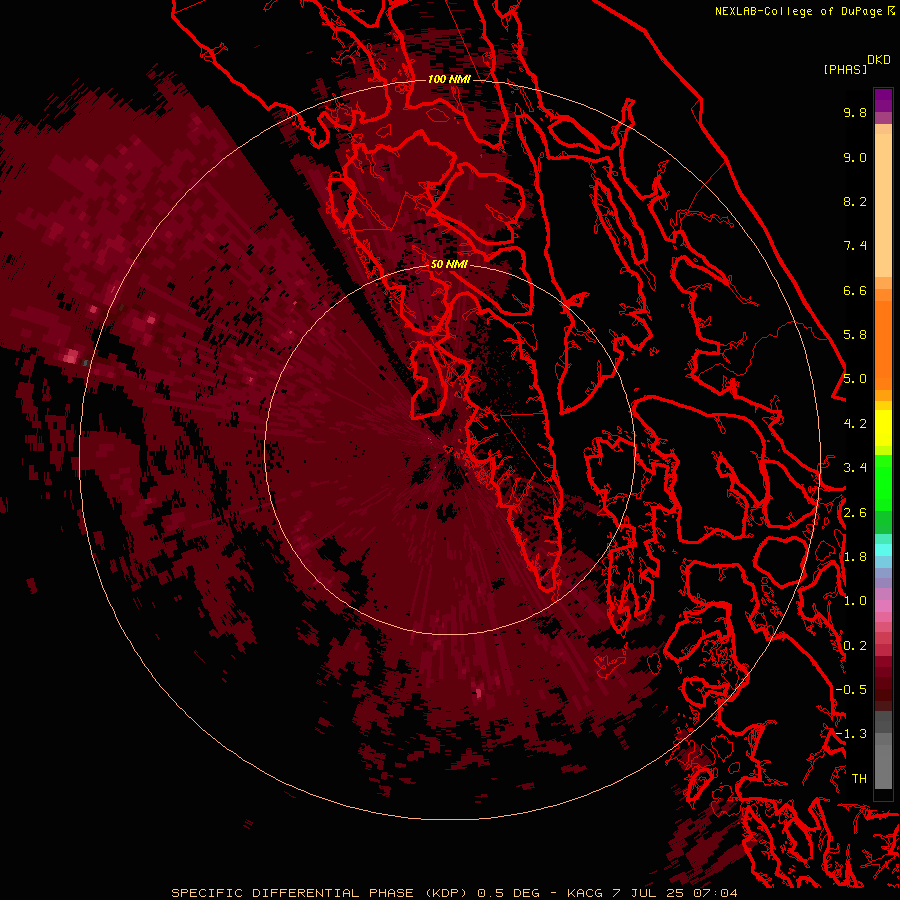Pick the cyan band of the color bar
Image resolution: width=900 pixels, height=900 pixels.
883,550
